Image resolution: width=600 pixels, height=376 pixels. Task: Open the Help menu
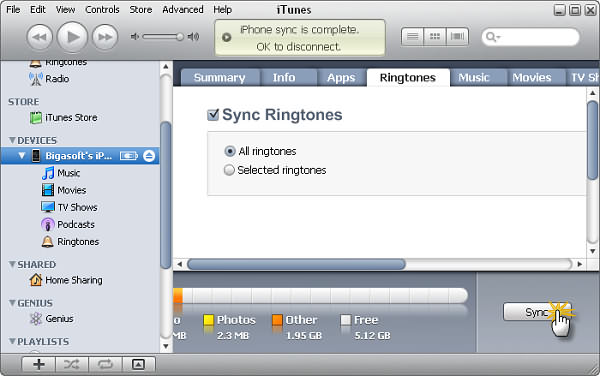222,10
